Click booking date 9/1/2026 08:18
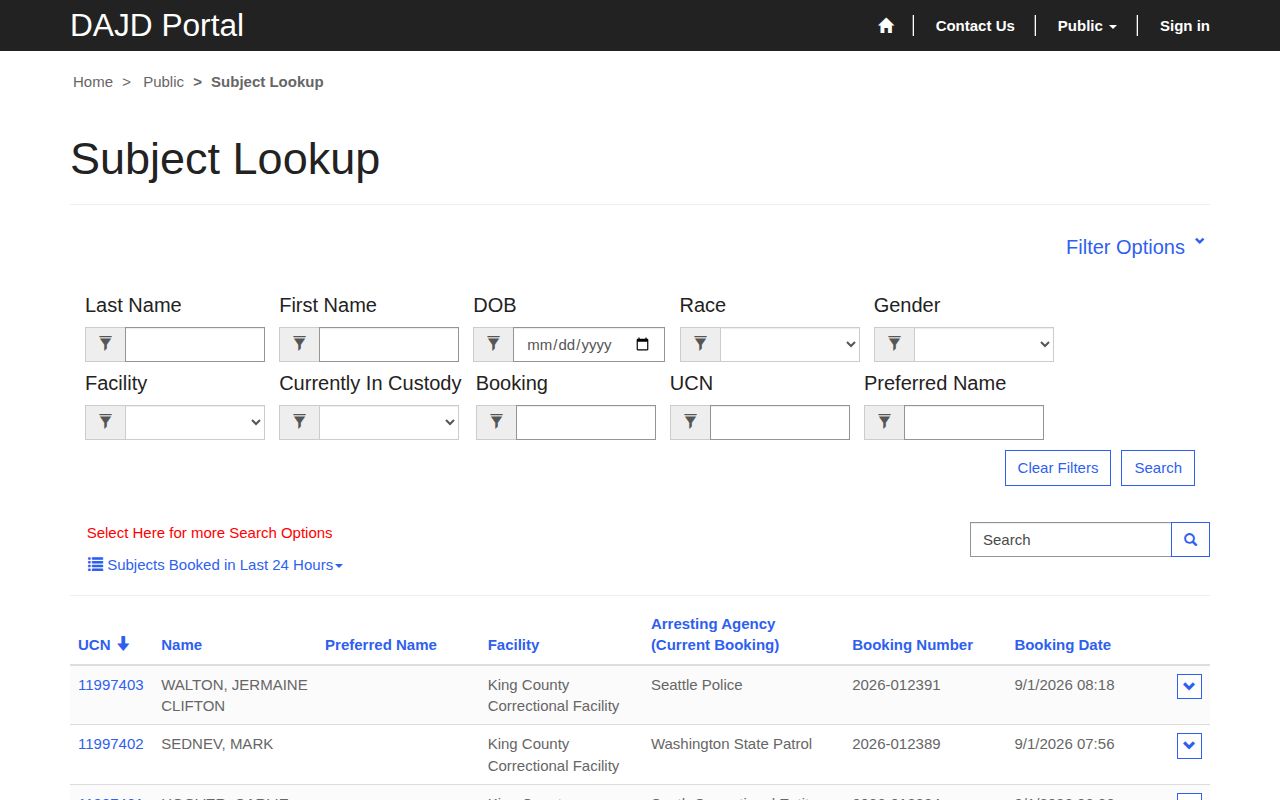Viewport: 1280px width, 800px height. 1065,685
